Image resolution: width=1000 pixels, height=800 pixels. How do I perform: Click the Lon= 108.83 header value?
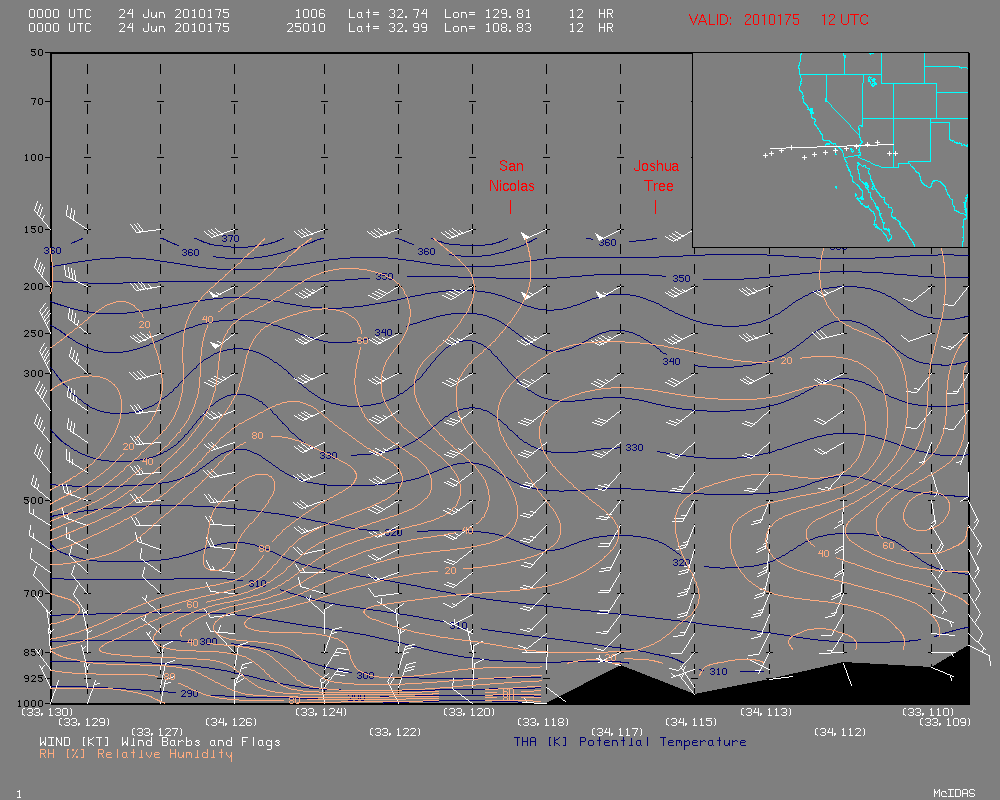[x=488, y=27]
